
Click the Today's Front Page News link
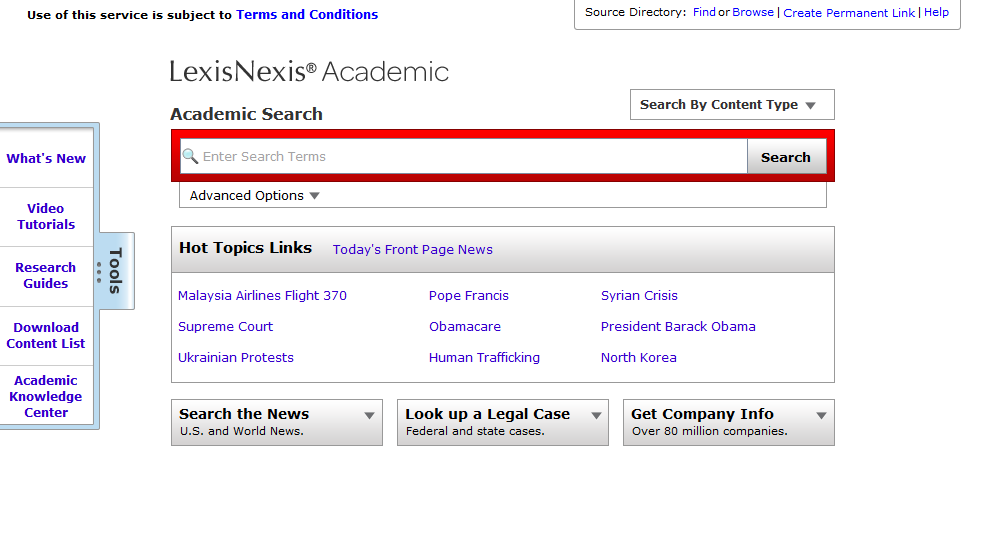412,250
